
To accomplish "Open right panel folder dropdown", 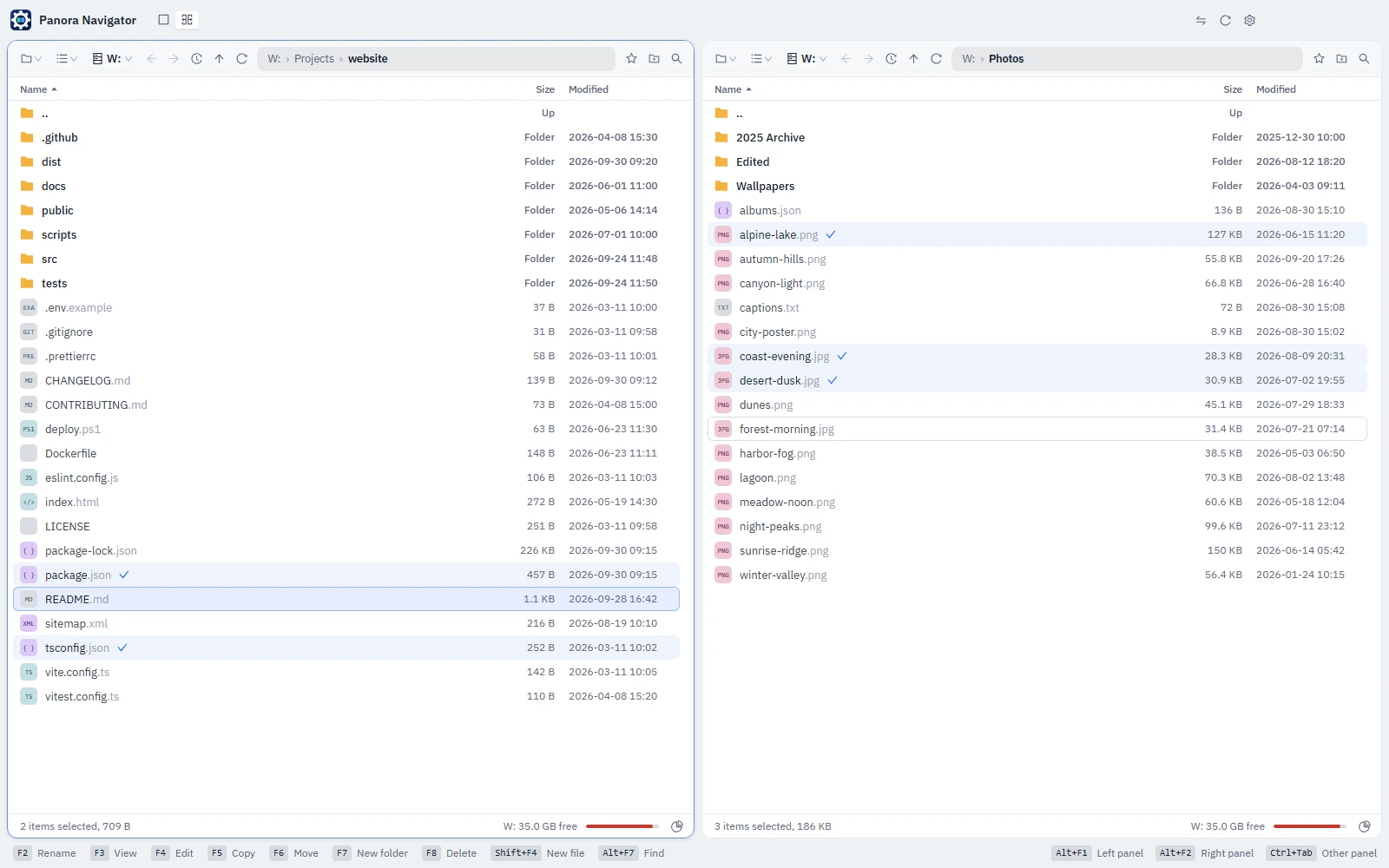I will coord(726,59).
